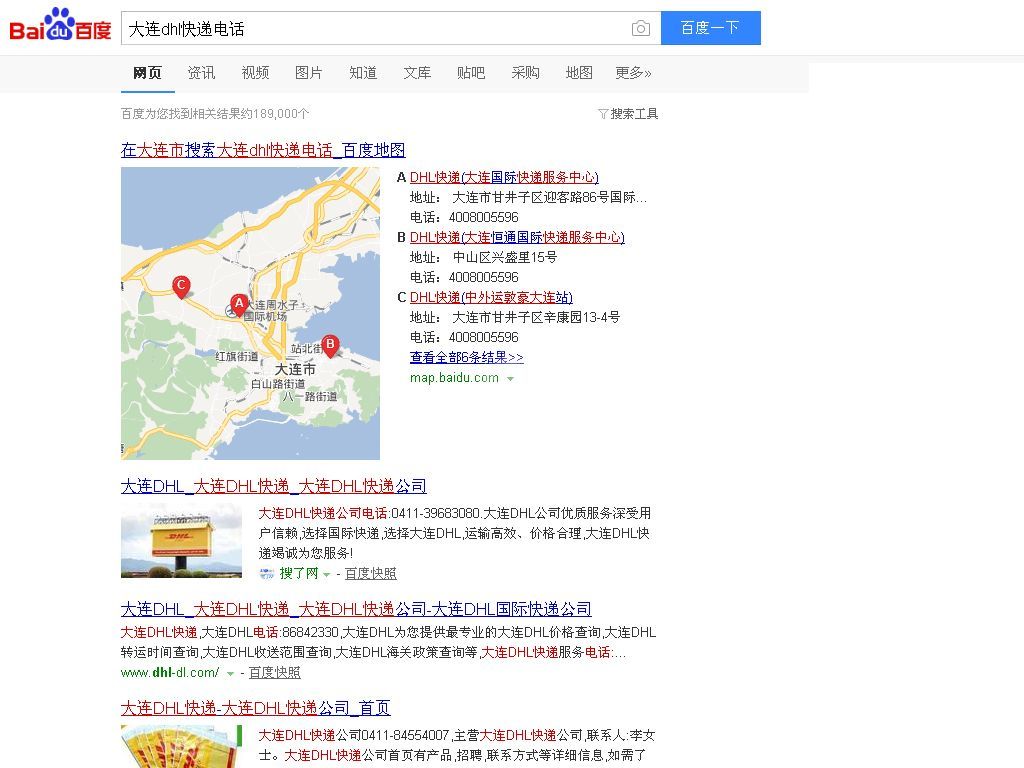The width and height of the screenshot is (1024, 768).
Task: Expand dropdown arrow next to 搜了网
Action: point(326,575)
